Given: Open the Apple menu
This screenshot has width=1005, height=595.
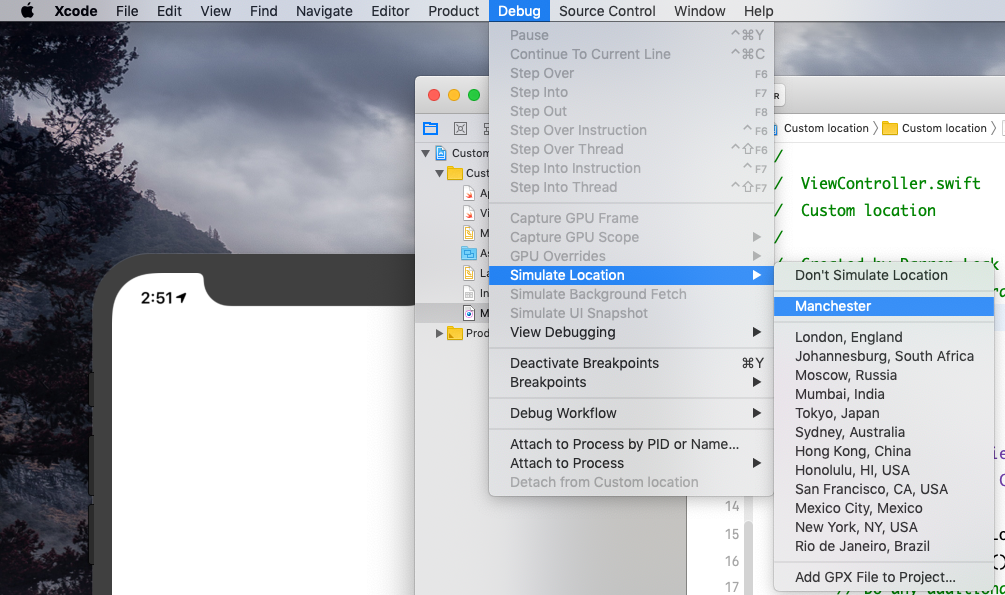Looking at the screenshot, I should click(x=27, y=11).
